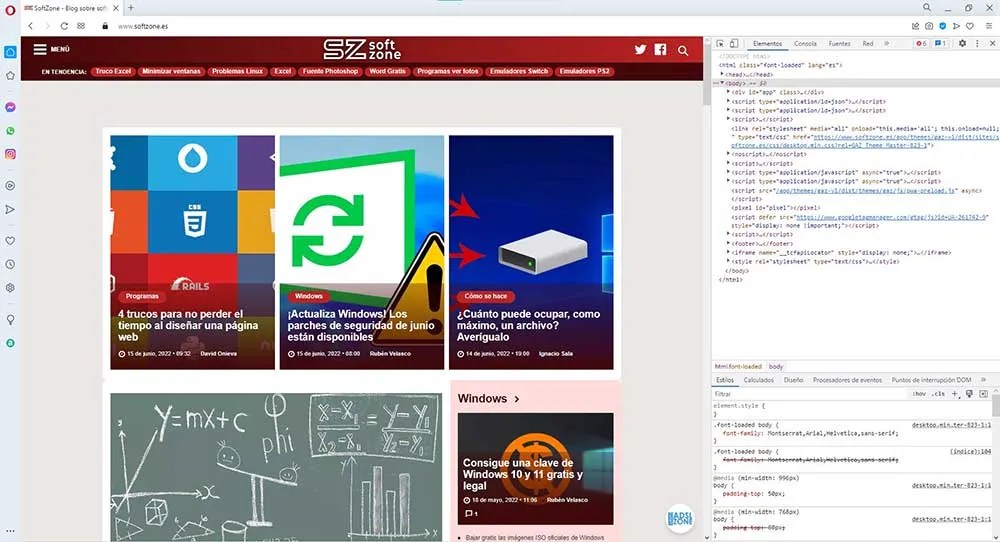The width and height of the screenshot is (1000, 542).
Task: Click the body breadcrumb in DevTools
Action: [x=776, y=367]
